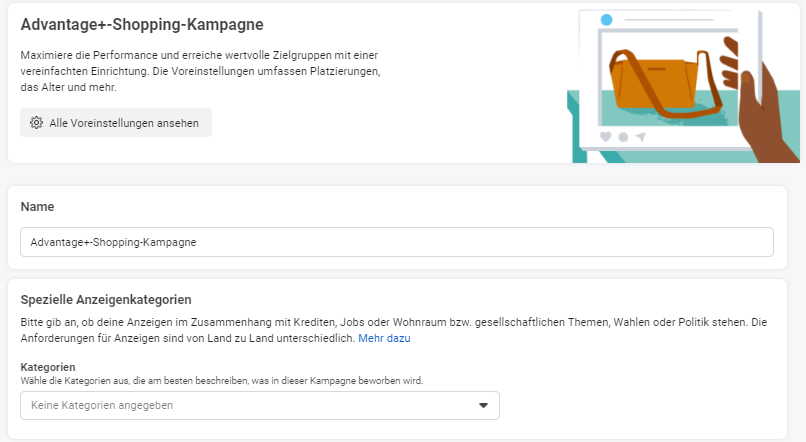Click the 'Spezielle Anzeigenkategorien' heading
This screenshot has height=442, width=806.
tap(106, 299)
